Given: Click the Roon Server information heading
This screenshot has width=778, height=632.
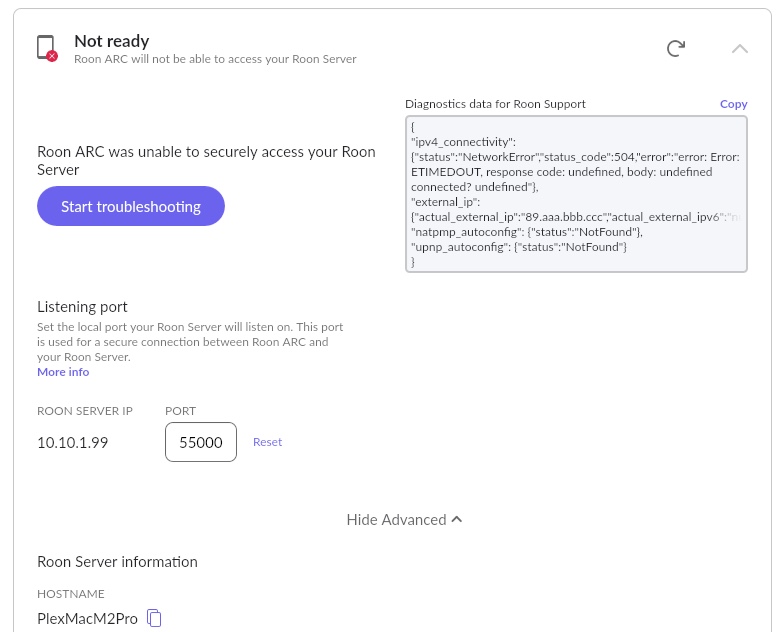Looking at the screenshot, I should (117, 562).
